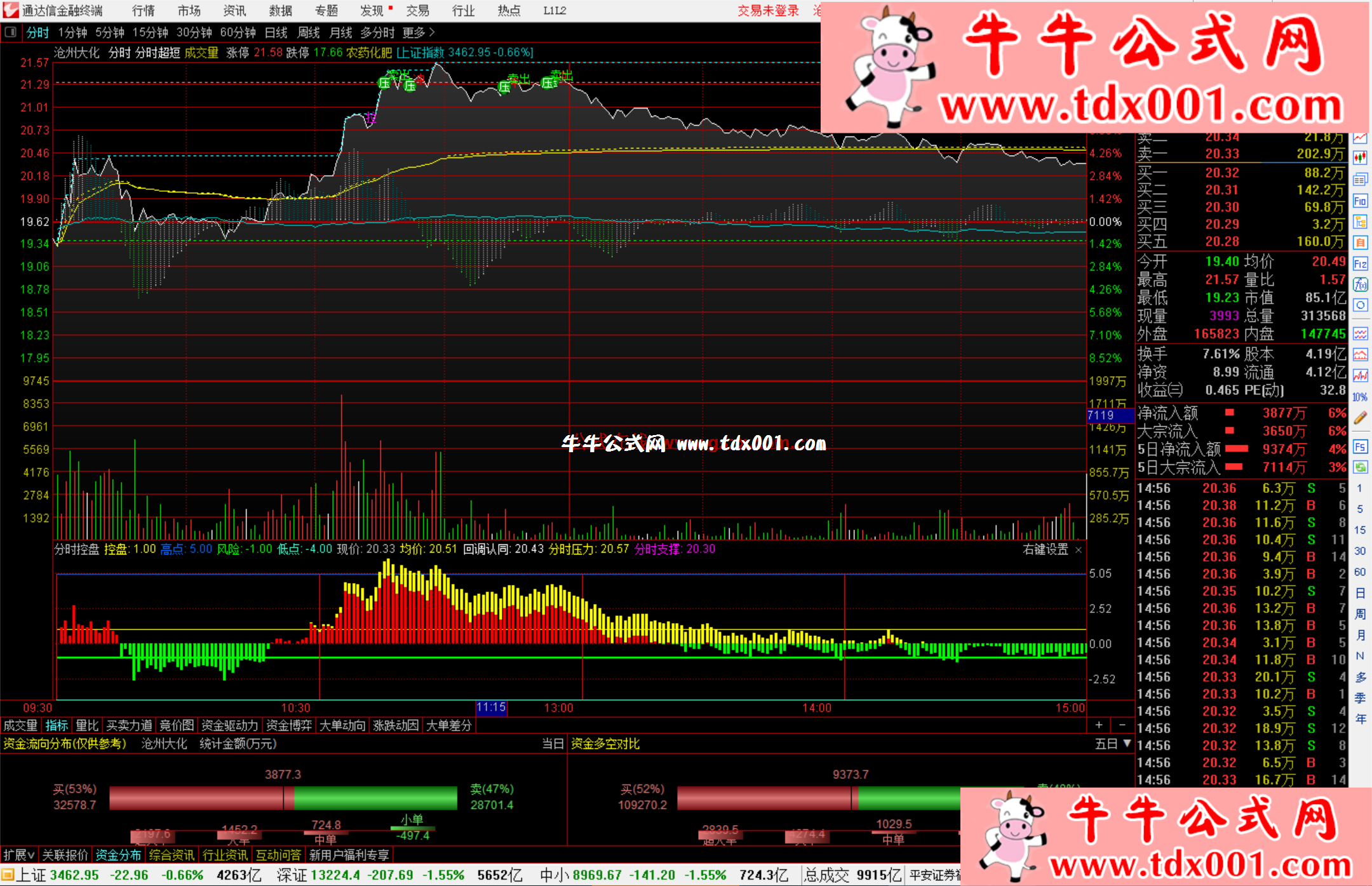The image size is (1372, 886).
Task: Close the 分时控盘 indicator panel with X
Action: (x=1078, y=549)
